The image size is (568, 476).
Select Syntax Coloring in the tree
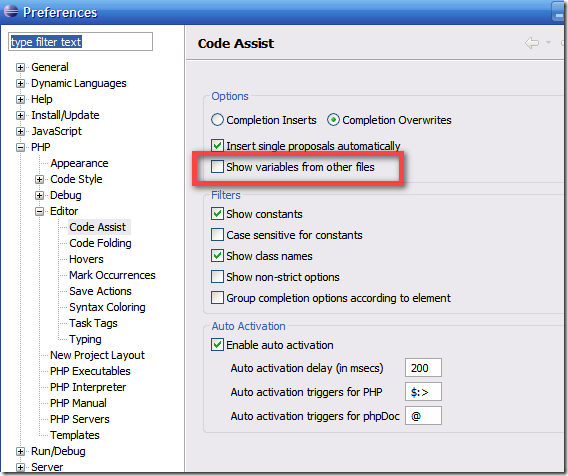click(107, 307)
